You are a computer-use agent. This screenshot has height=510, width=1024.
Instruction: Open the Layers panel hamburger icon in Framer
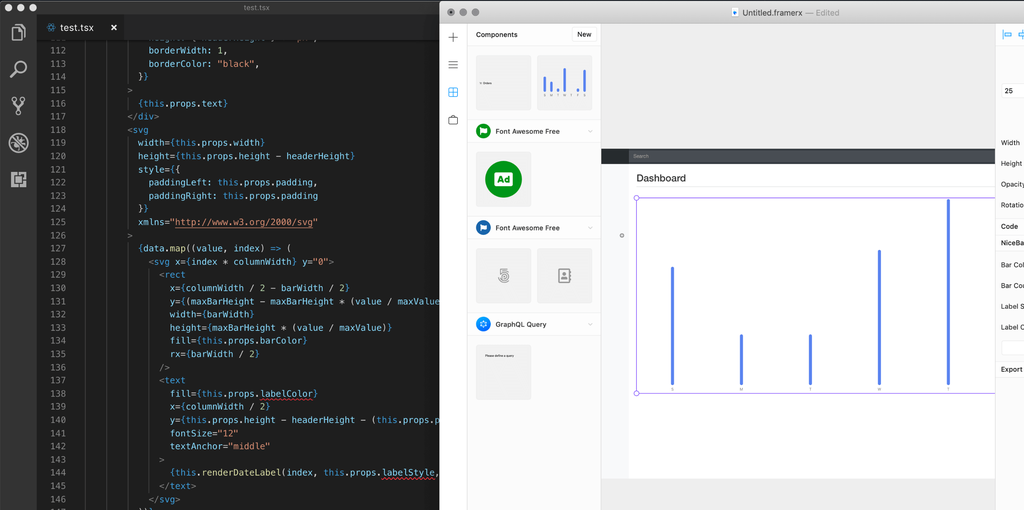pos(453,65)
